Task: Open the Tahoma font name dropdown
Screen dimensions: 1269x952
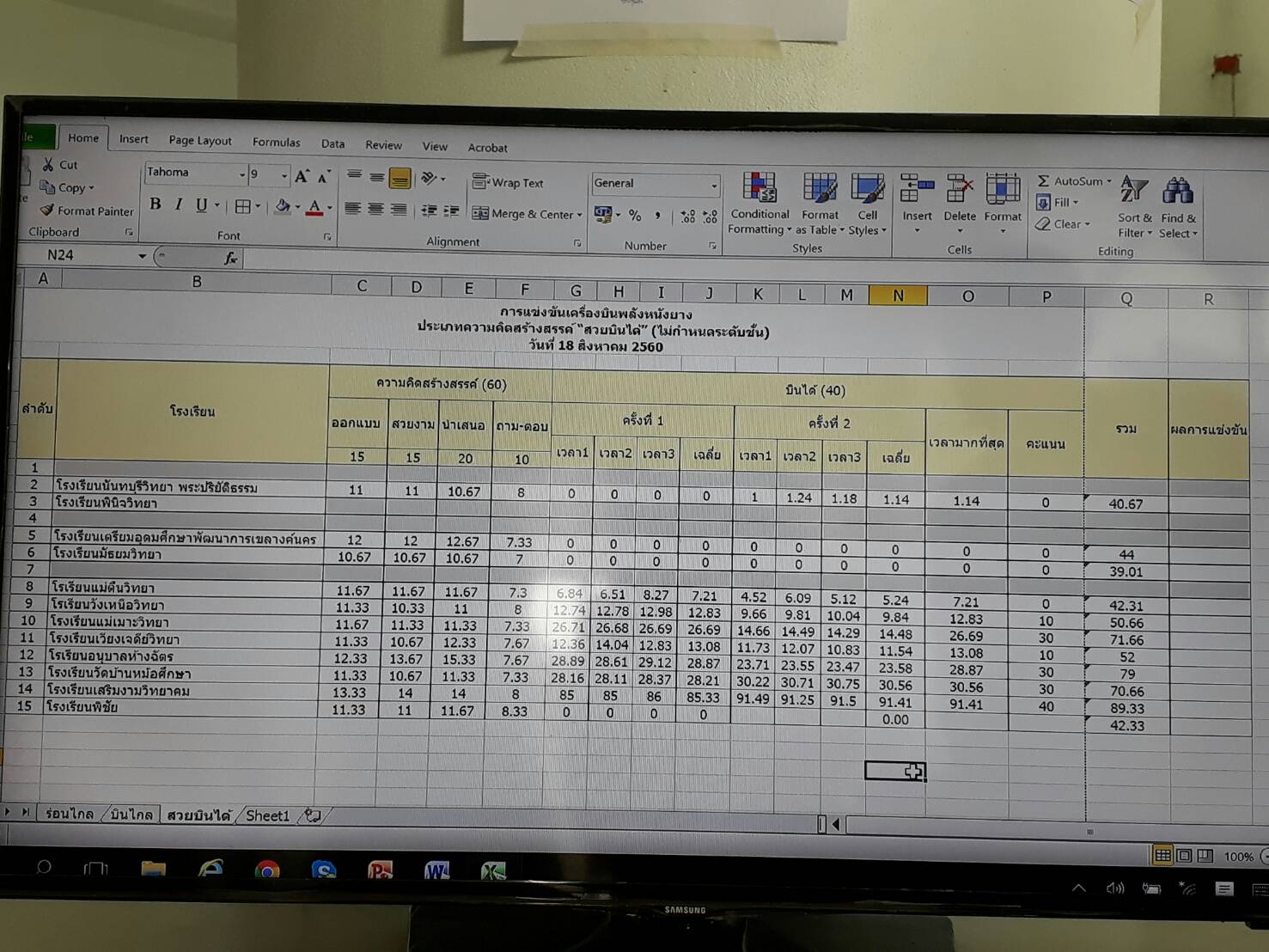Action: (241, 174)
